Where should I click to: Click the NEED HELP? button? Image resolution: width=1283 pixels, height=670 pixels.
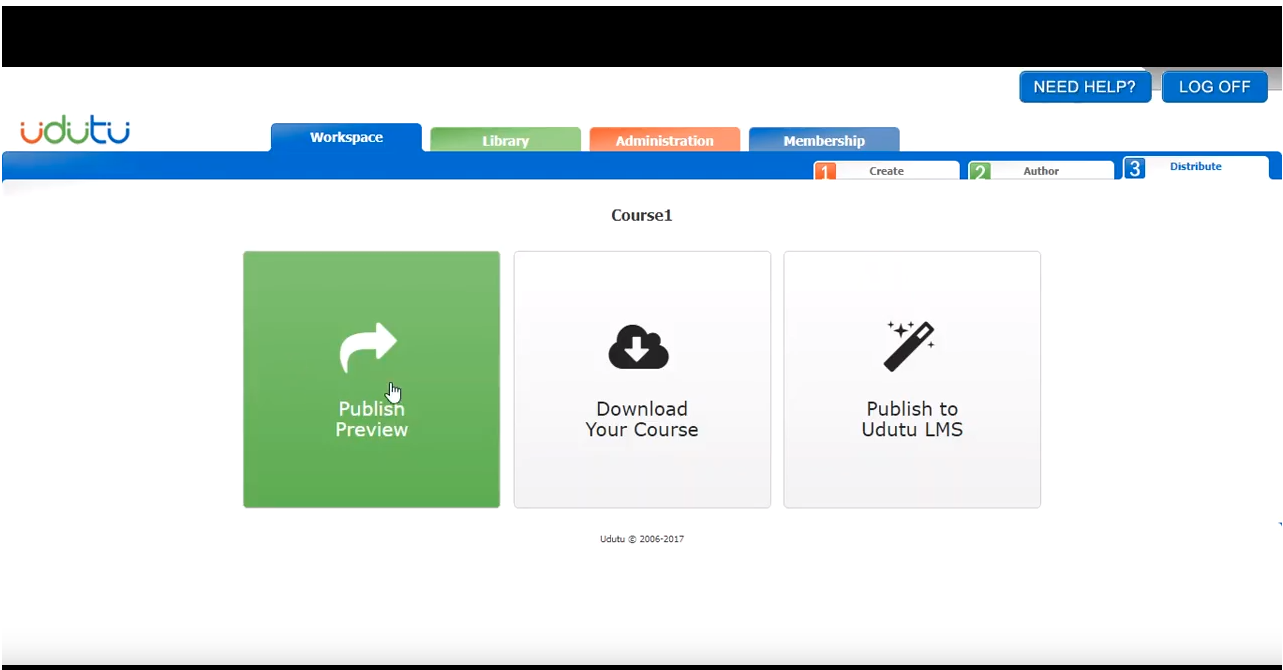tap(1084, 86)
